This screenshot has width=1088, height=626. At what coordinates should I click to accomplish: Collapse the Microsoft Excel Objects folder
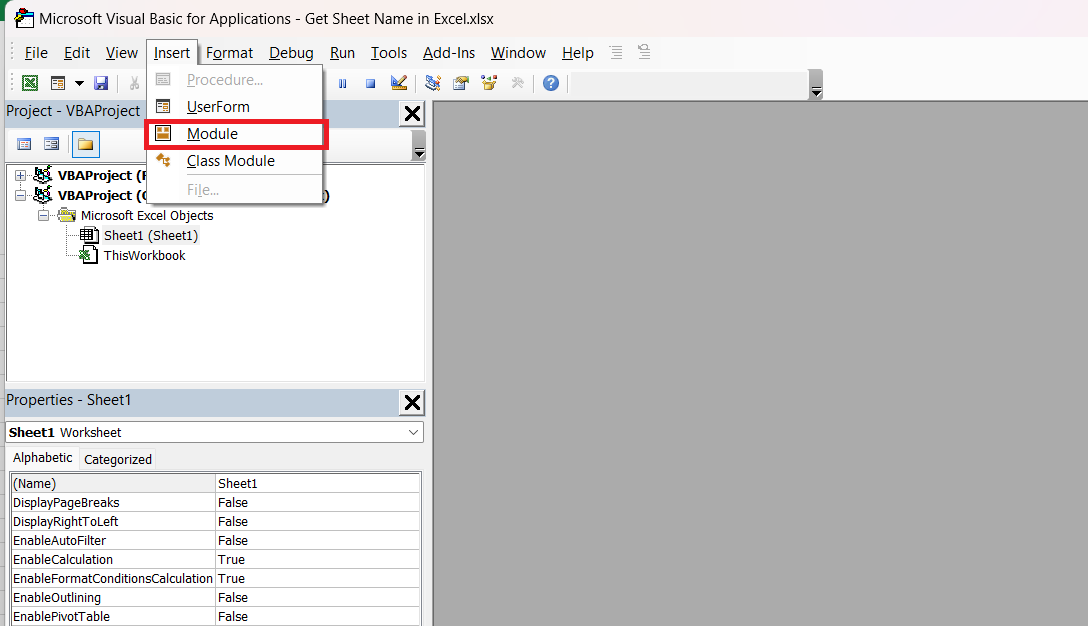click(43, 216)
